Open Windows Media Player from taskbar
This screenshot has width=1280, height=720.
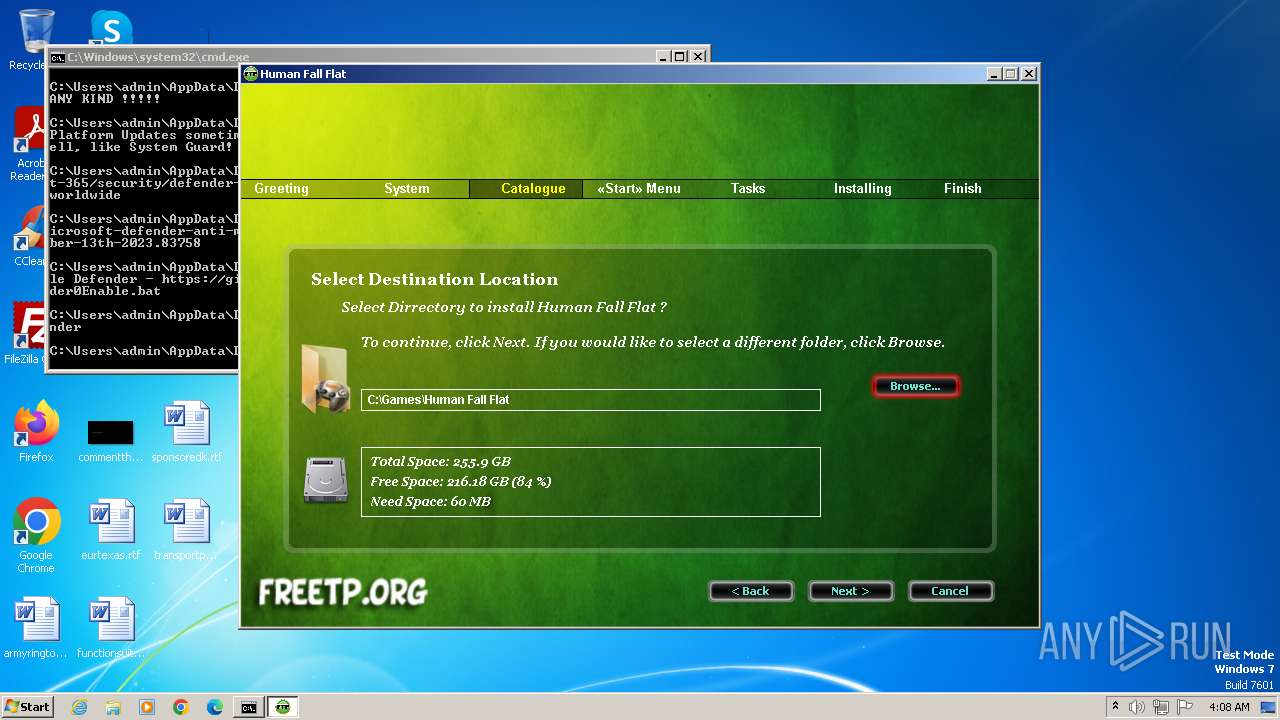pyautogui.click(x=147, y=707)
